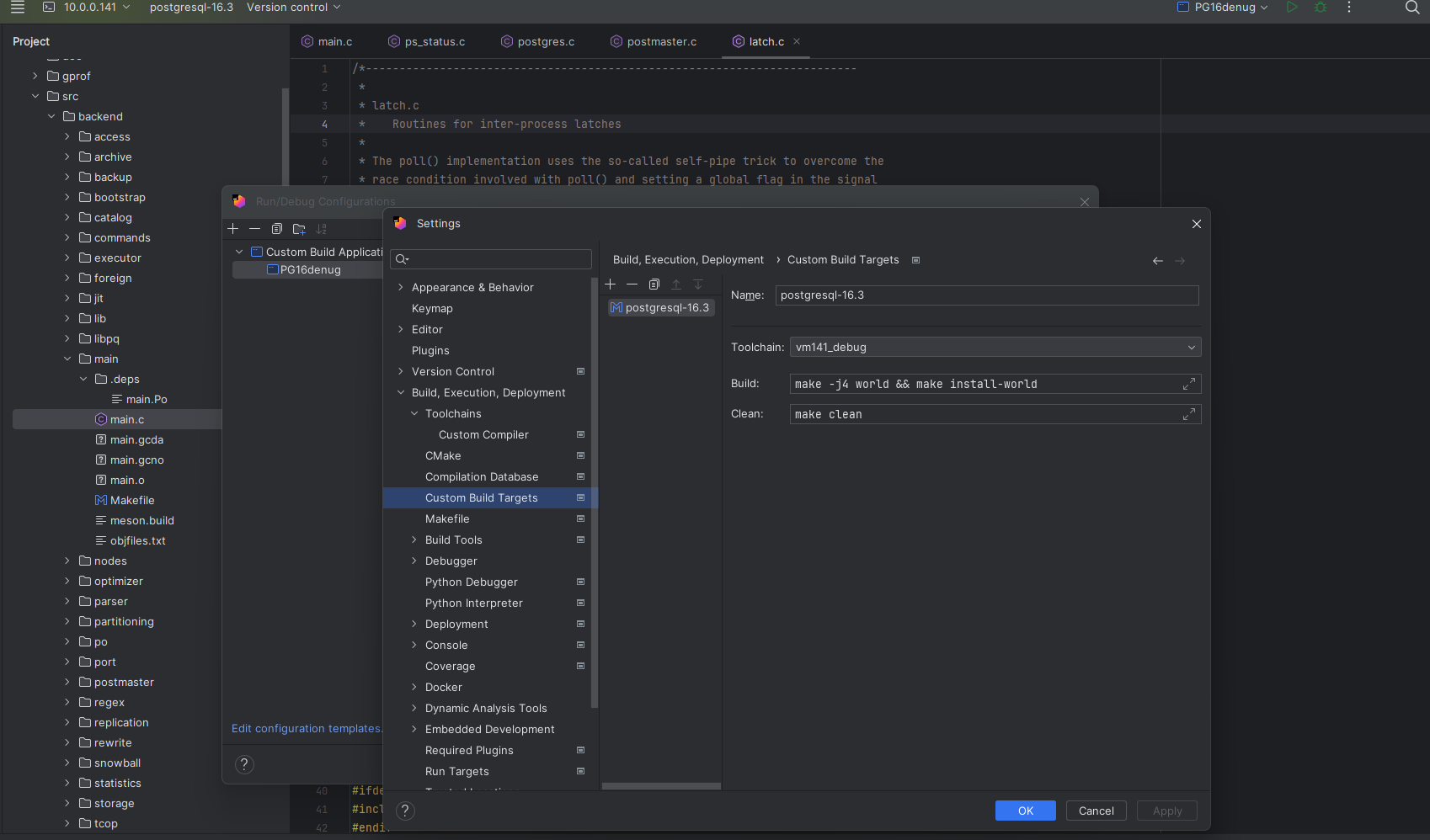Viewport: 1430px width, 840px height.
Task: Select meson.build in Project tree
Action: coord(141,521)
